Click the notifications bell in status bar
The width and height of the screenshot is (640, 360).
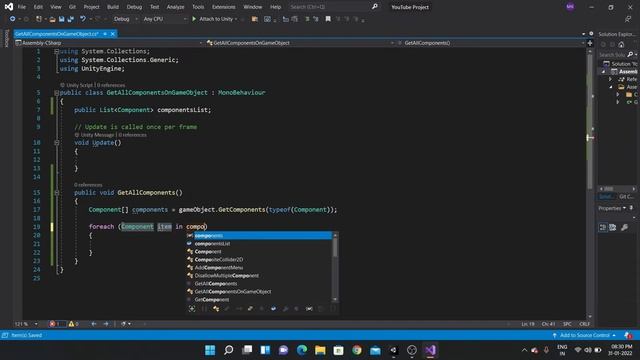pyautogui.click(x=628, y=335)
